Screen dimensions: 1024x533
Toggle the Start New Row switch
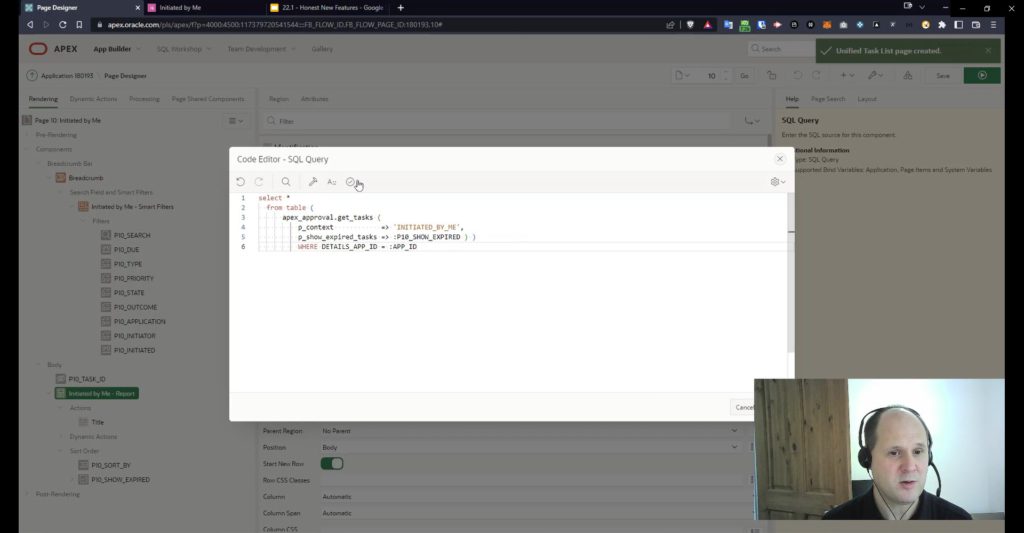tap(332, 464)
